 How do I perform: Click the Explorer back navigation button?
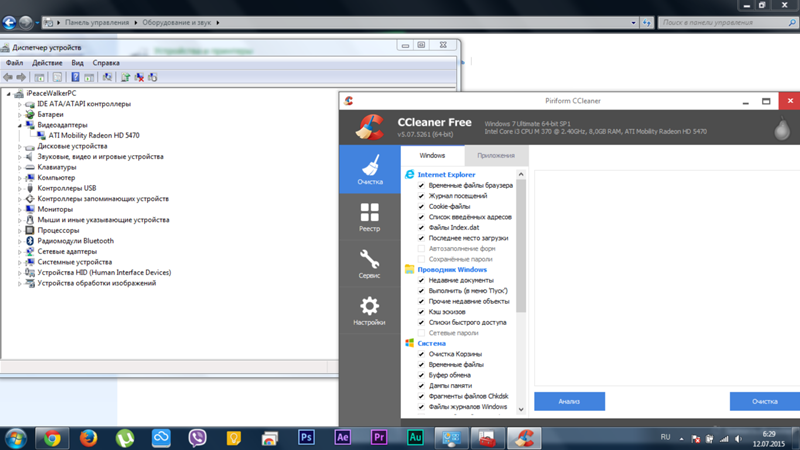click(x=9, y=22)
